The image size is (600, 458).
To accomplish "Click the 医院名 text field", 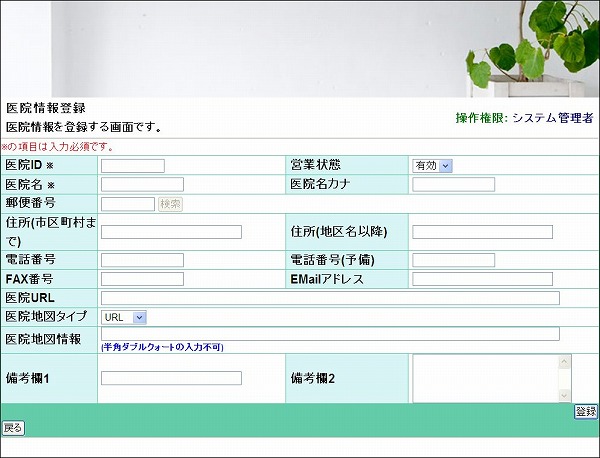I will [x=142, y=184].
